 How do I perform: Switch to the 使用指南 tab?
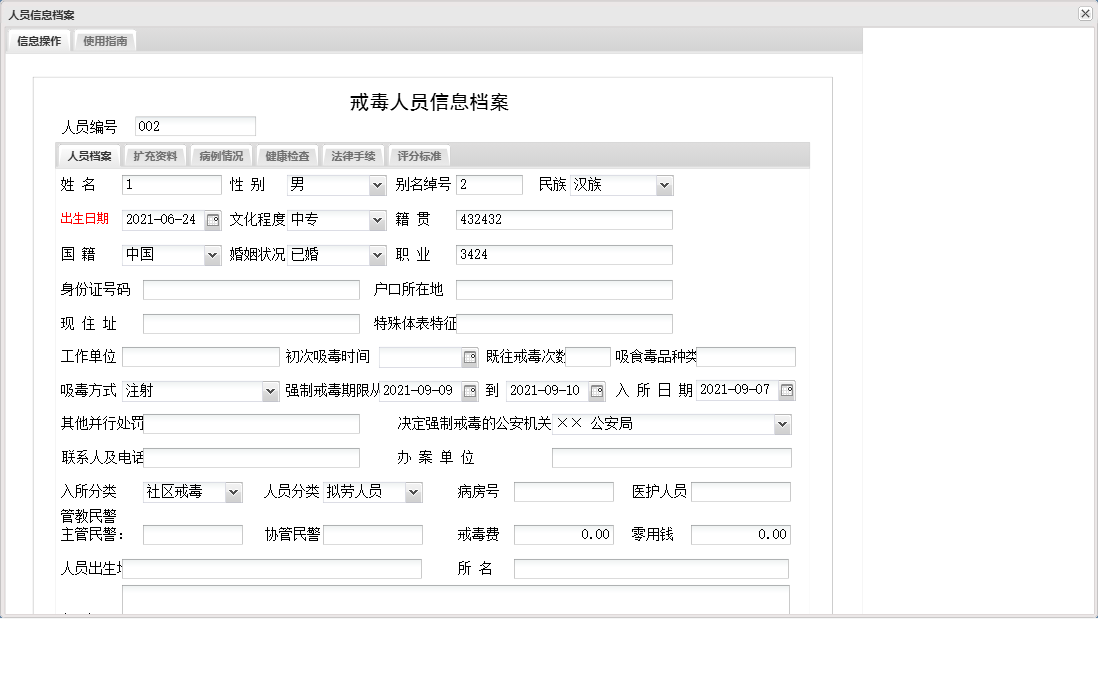pyautogui.click(x=104, y=42)
